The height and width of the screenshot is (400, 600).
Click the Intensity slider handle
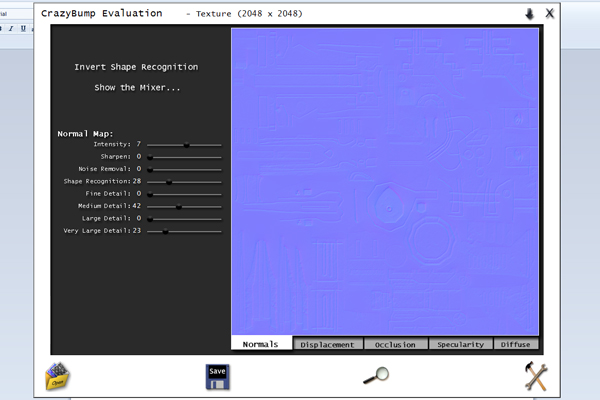coord(186,145)
